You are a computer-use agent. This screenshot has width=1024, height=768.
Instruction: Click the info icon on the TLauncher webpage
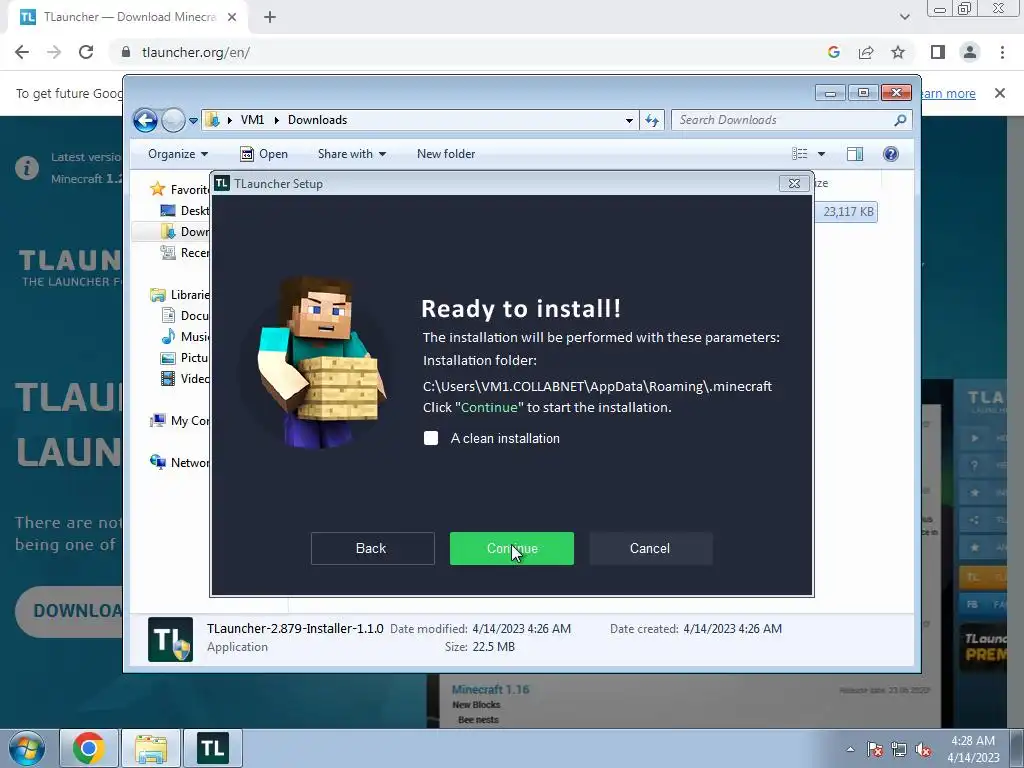click(x=27, y=168)
